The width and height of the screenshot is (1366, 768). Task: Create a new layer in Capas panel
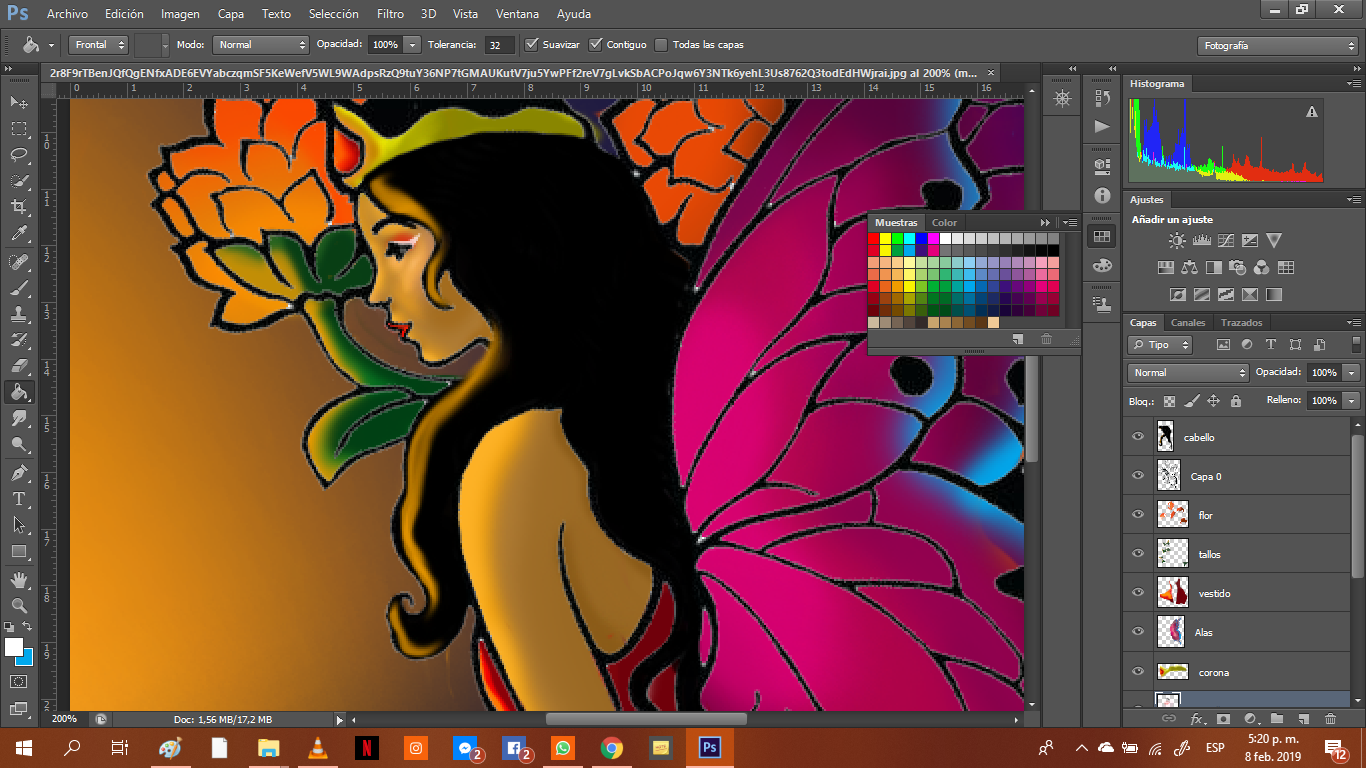pyautogui.click(x=1303, y=718)
